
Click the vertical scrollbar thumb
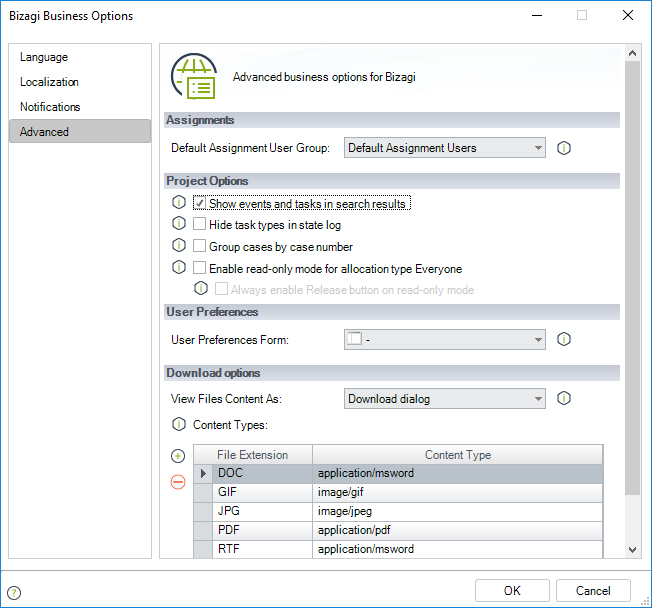point(632,278)
